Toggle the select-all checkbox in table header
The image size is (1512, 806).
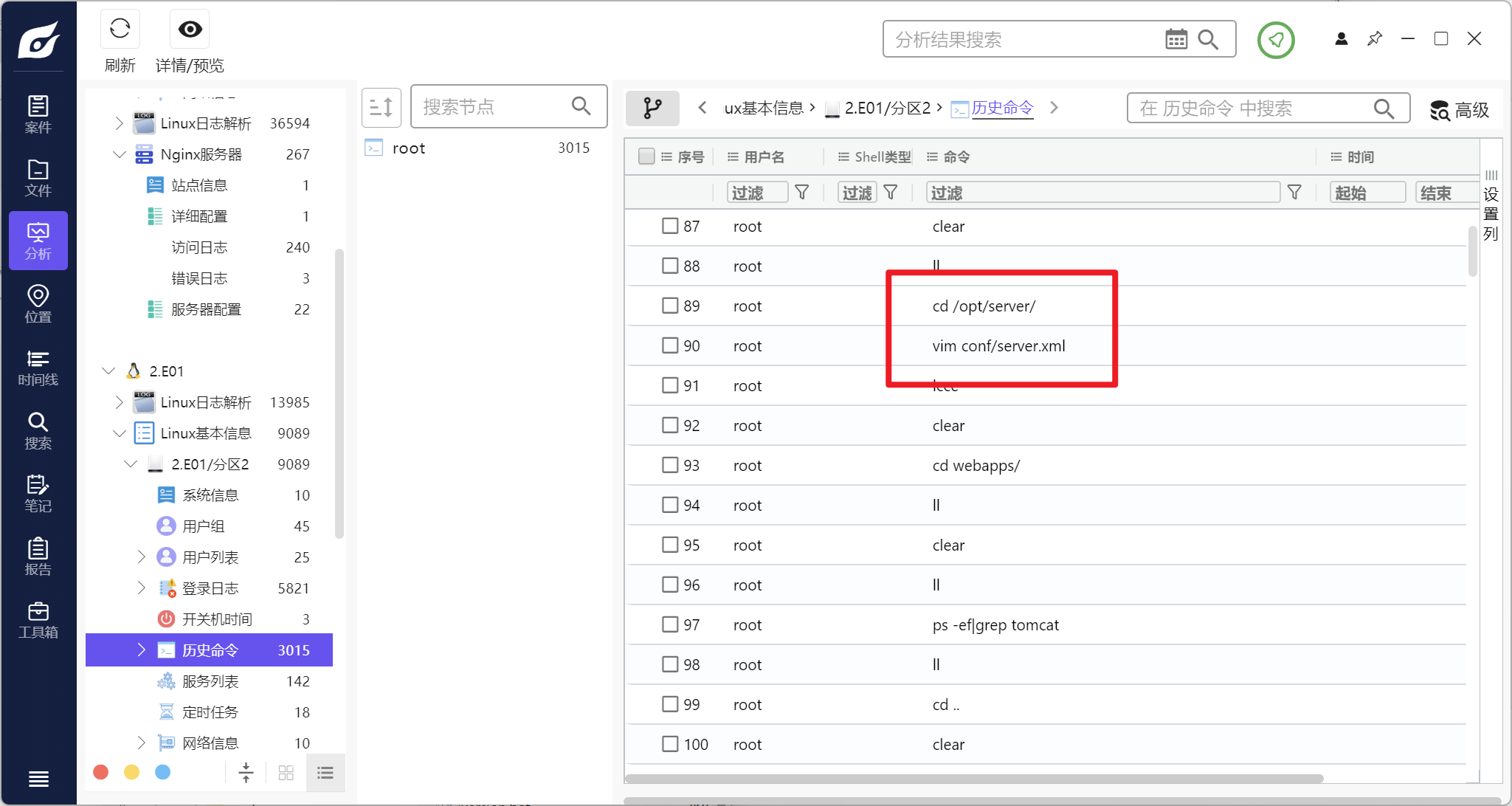[646, 156]
